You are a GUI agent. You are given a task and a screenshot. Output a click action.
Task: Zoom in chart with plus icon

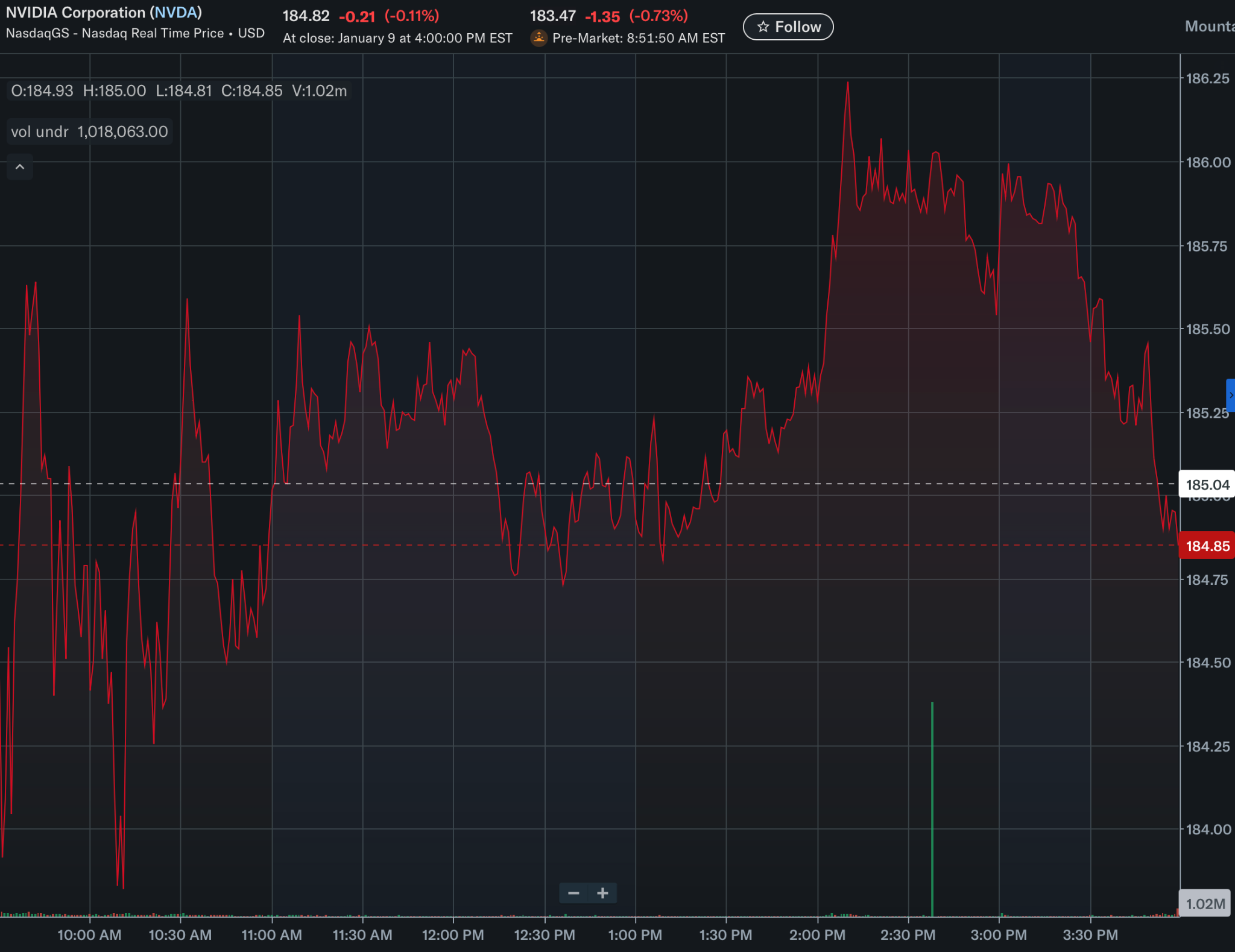[x=602, y=893]
